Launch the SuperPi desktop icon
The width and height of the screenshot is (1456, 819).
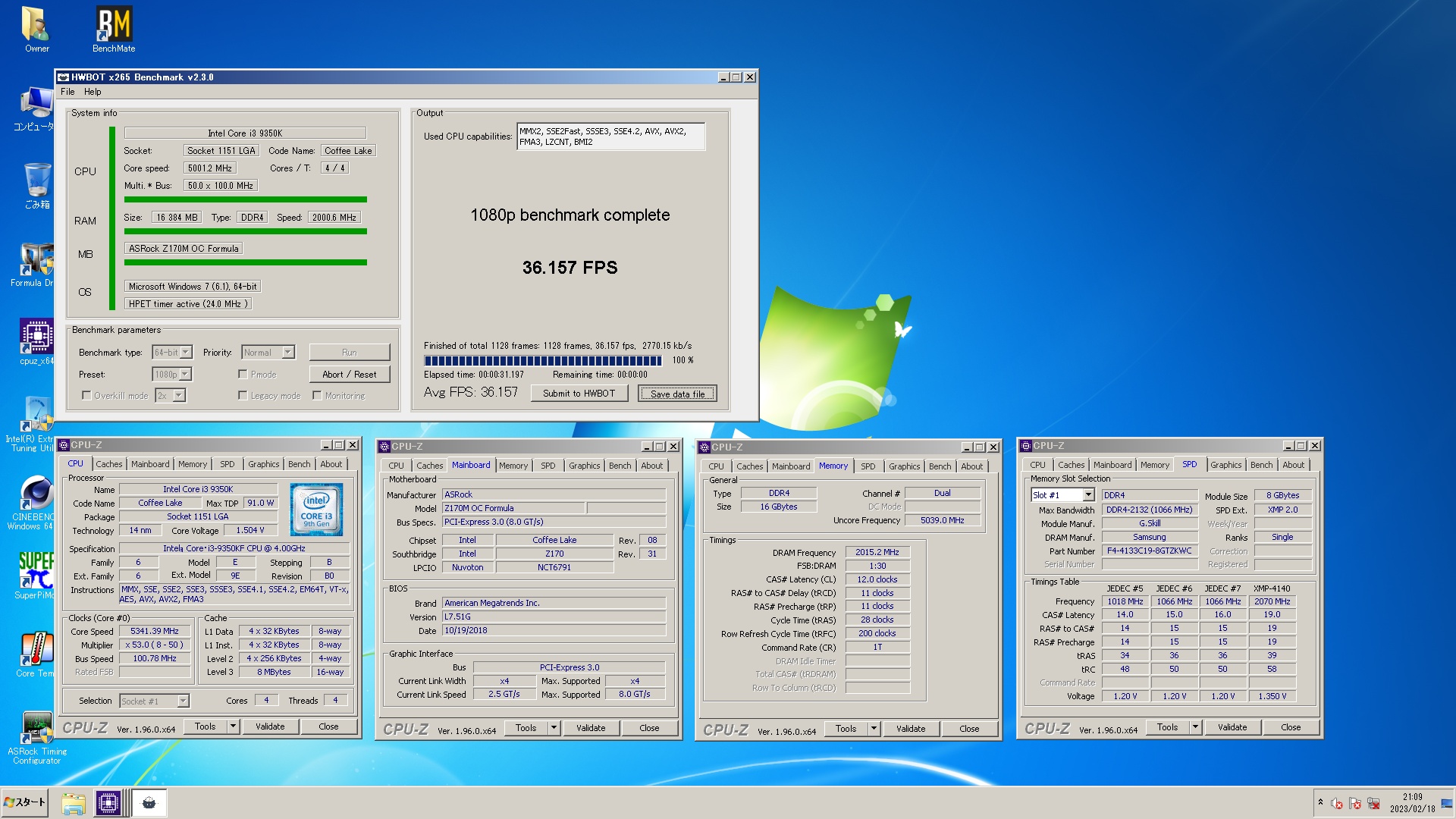click(35, 575)
